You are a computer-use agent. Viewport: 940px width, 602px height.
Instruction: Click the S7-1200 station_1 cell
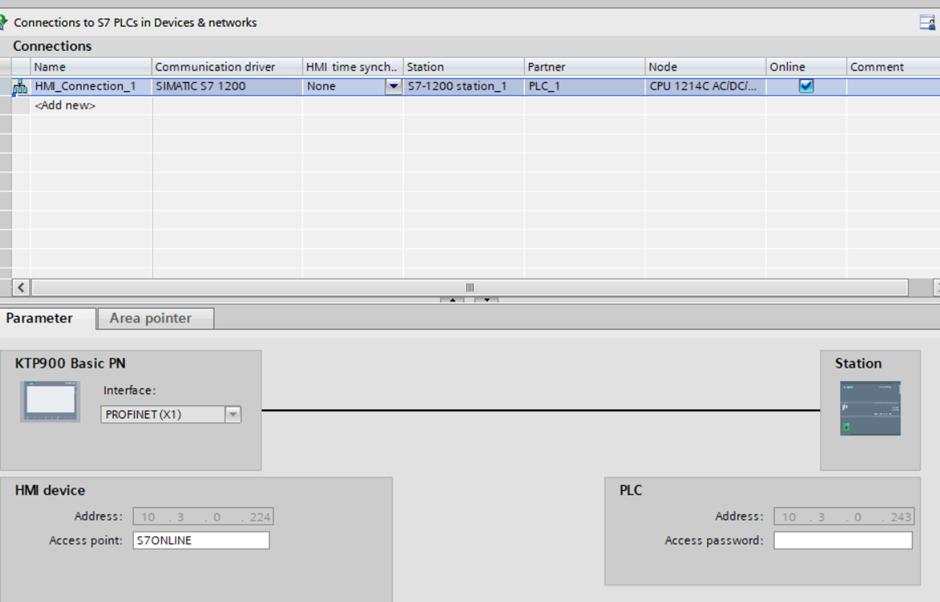(x=463, y=86)
